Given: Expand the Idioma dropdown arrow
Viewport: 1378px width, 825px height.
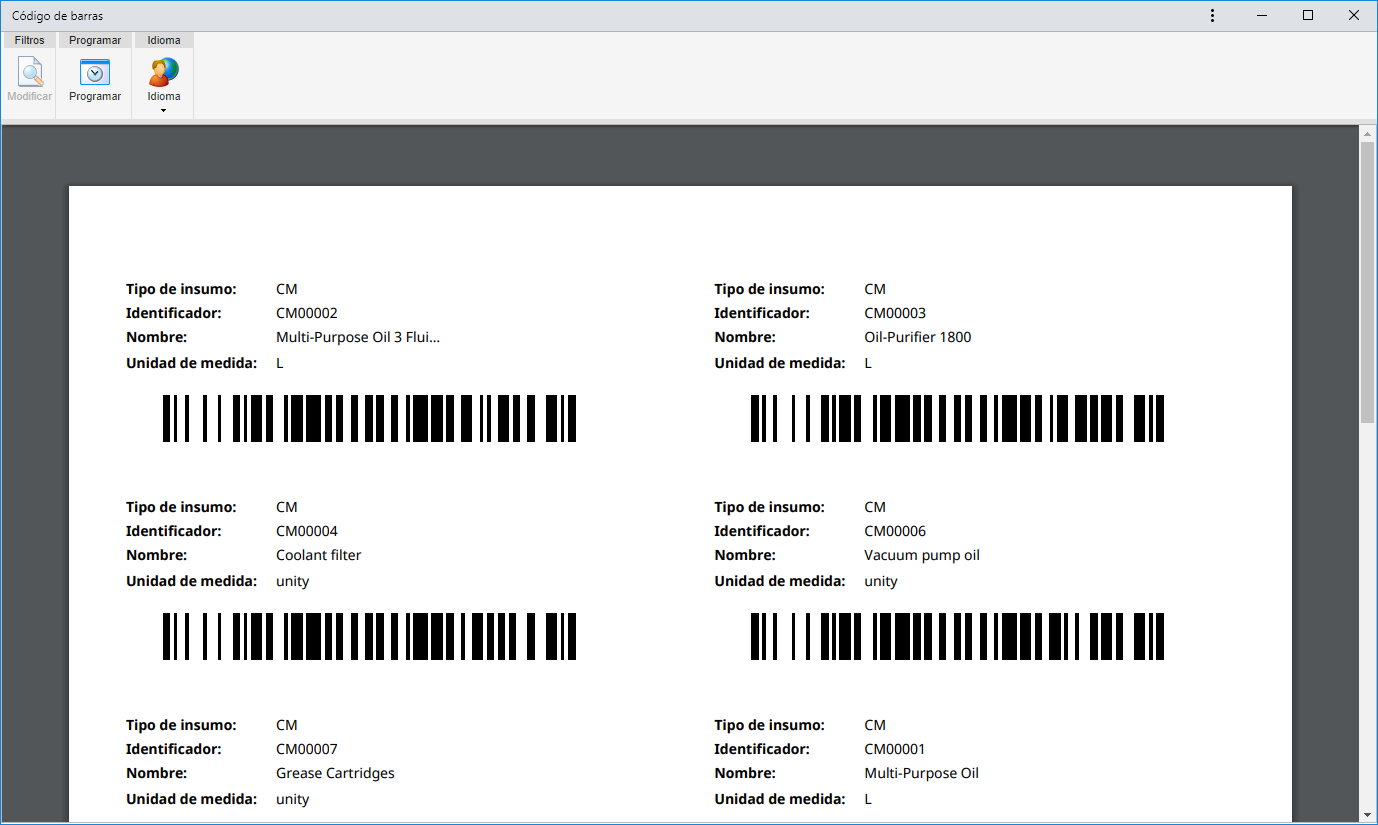Looking at the screenshot, I should [x=163, y=110].
